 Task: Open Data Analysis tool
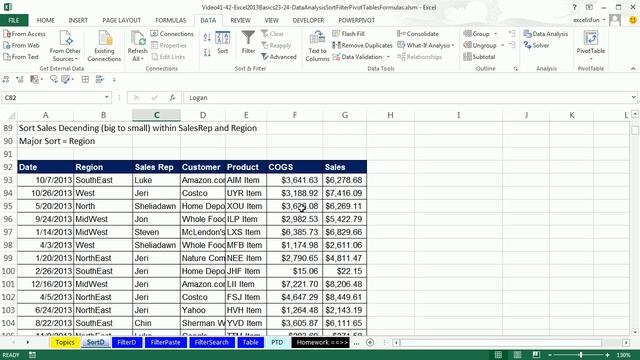click(546, 34)
